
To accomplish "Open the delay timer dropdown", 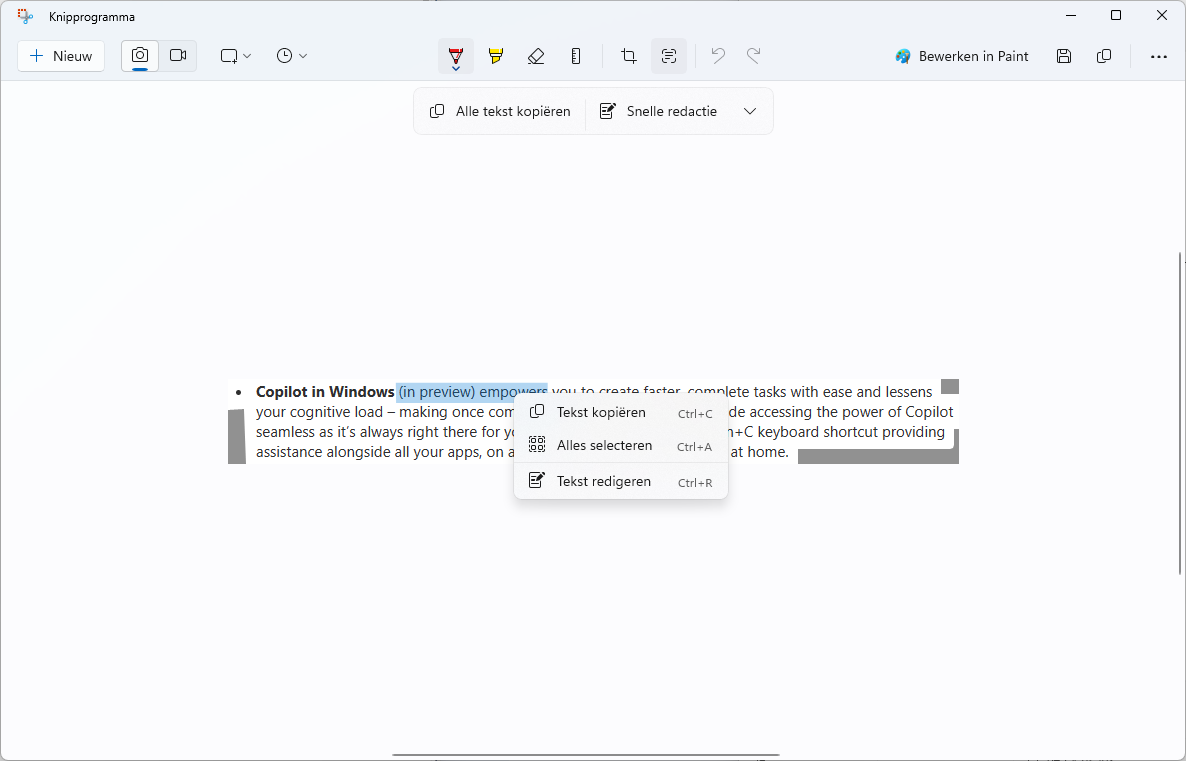I will tap(291, 56).
